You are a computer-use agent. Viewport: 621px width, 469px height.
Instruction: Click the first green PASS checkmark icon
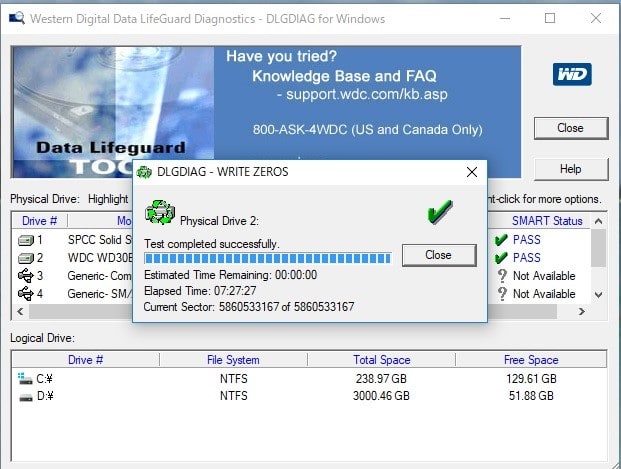coord(501,240)
